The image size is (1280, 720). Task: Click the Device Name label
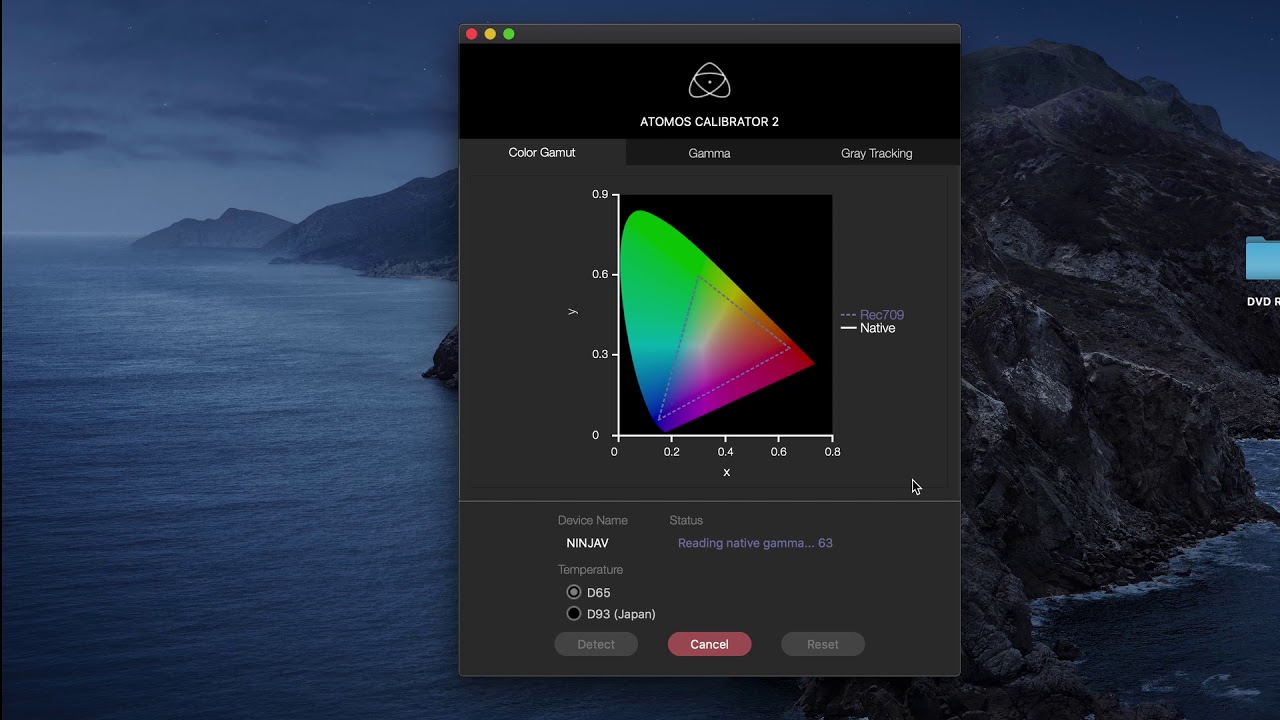[x=592, y=520]
